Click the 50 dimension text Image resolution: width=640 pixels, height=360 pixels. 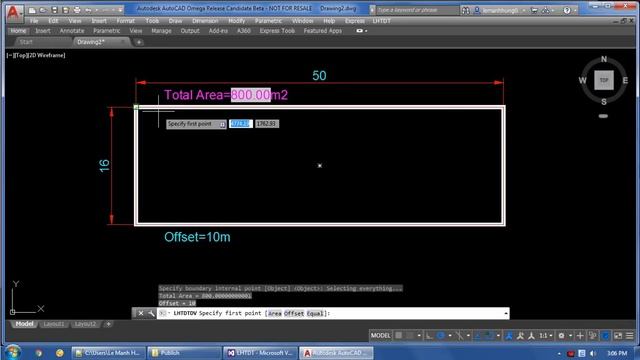[x=319, y=76]
